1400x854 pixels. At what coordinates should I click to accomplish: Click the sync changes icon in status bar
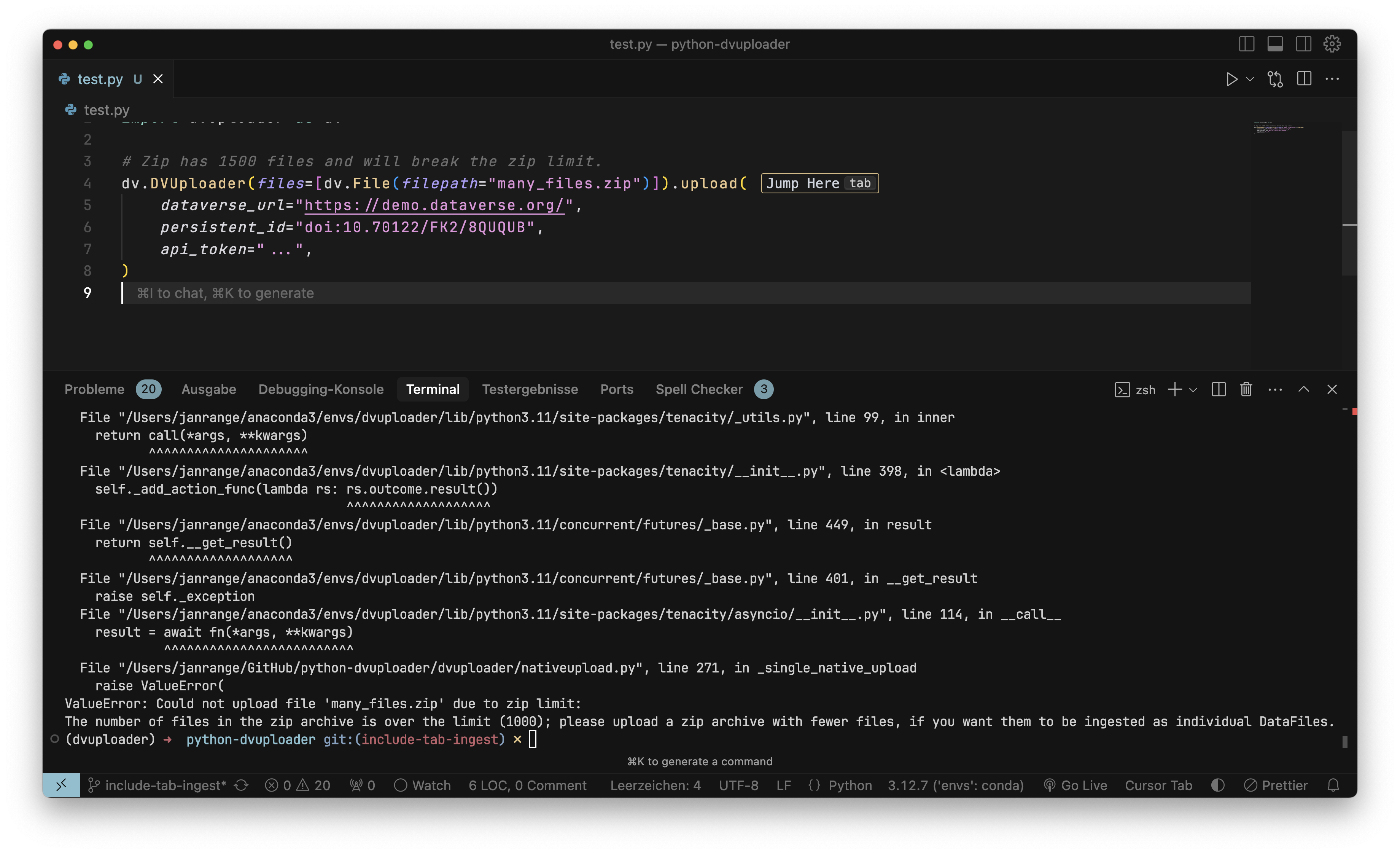[x=242, y=785]
